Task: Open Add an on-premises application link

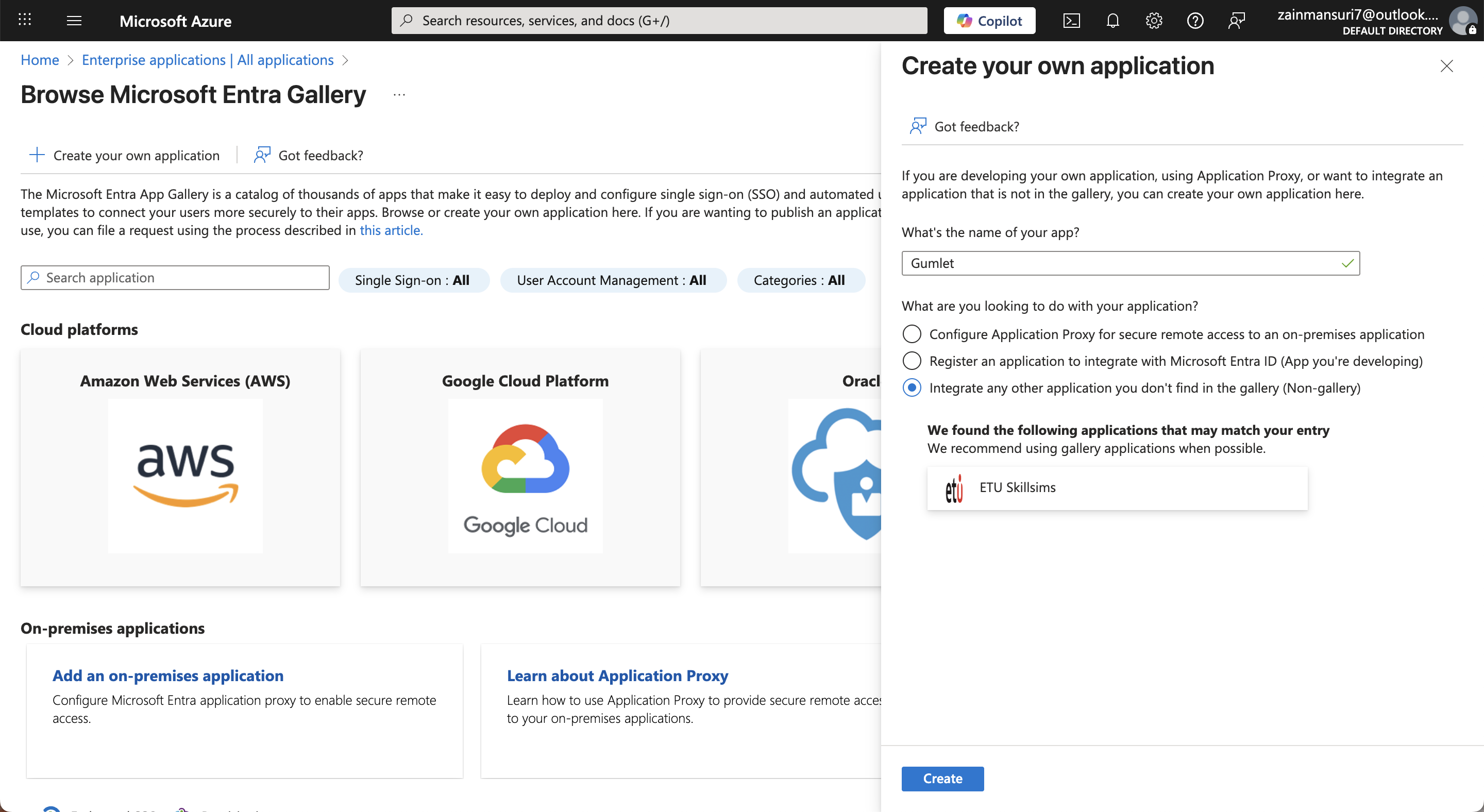Action: click(167, 675)
